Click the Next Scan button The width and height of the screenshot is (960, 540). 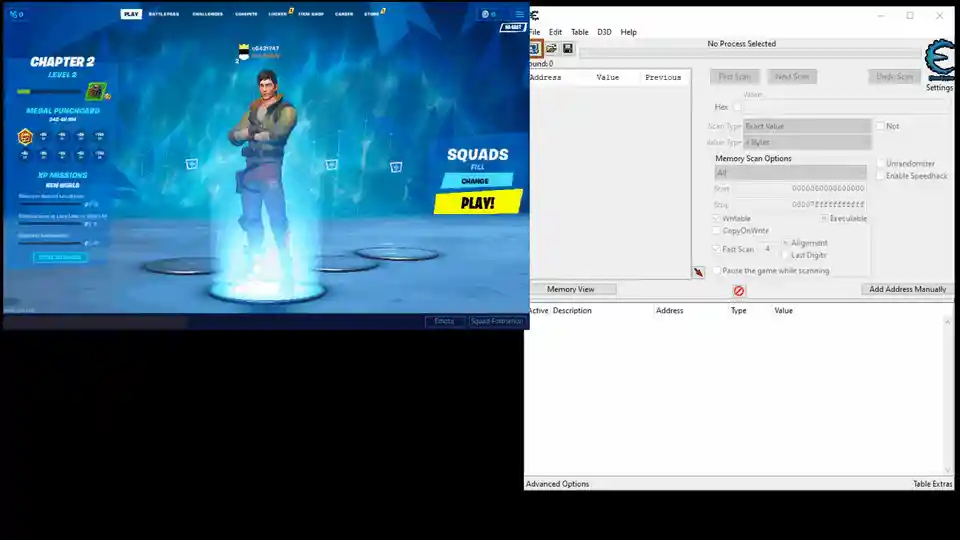coord(792,77)
